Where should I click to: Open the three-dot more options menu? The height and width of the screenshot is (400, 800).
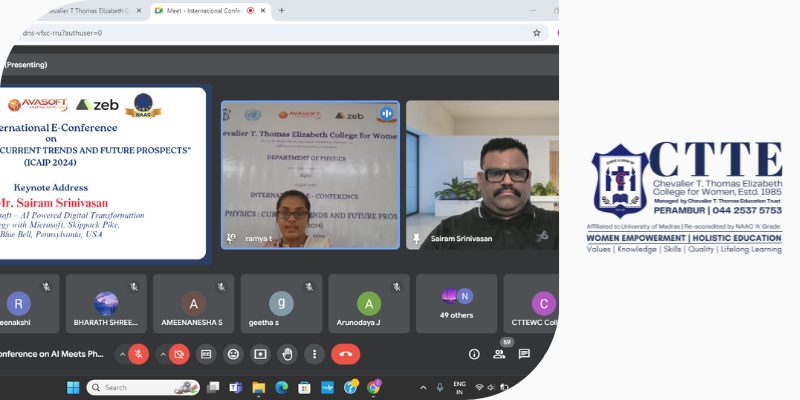click(314, 354)
